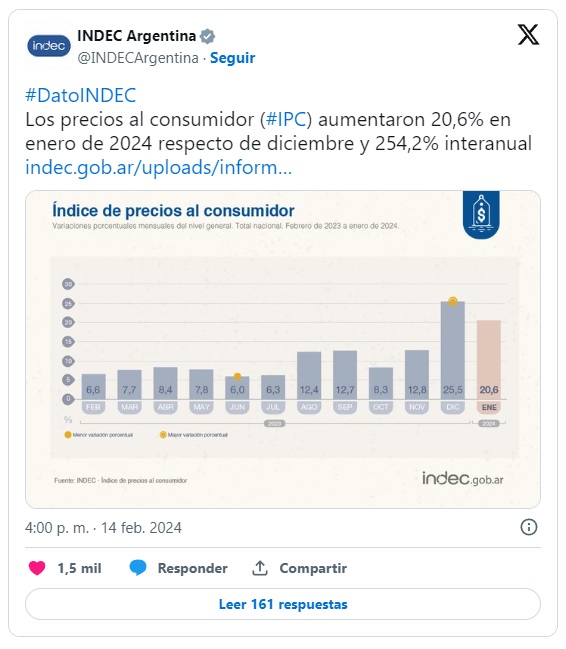Open the tweet info circle icon
This screenshot has width=566, height=649.
click(529, 527)
